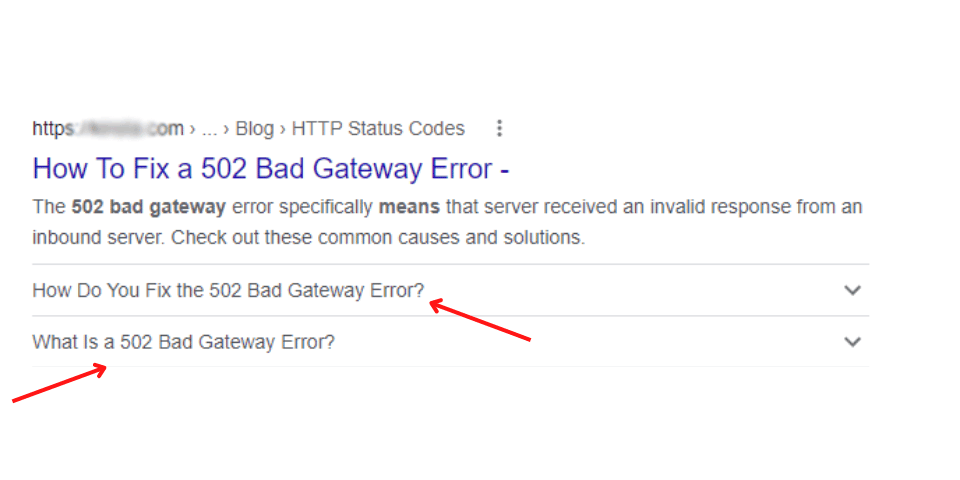Click the "Blog" breadcrumb segment
Image resolution: width=960 pixels, height=480 pixels.
pos(254,129)
